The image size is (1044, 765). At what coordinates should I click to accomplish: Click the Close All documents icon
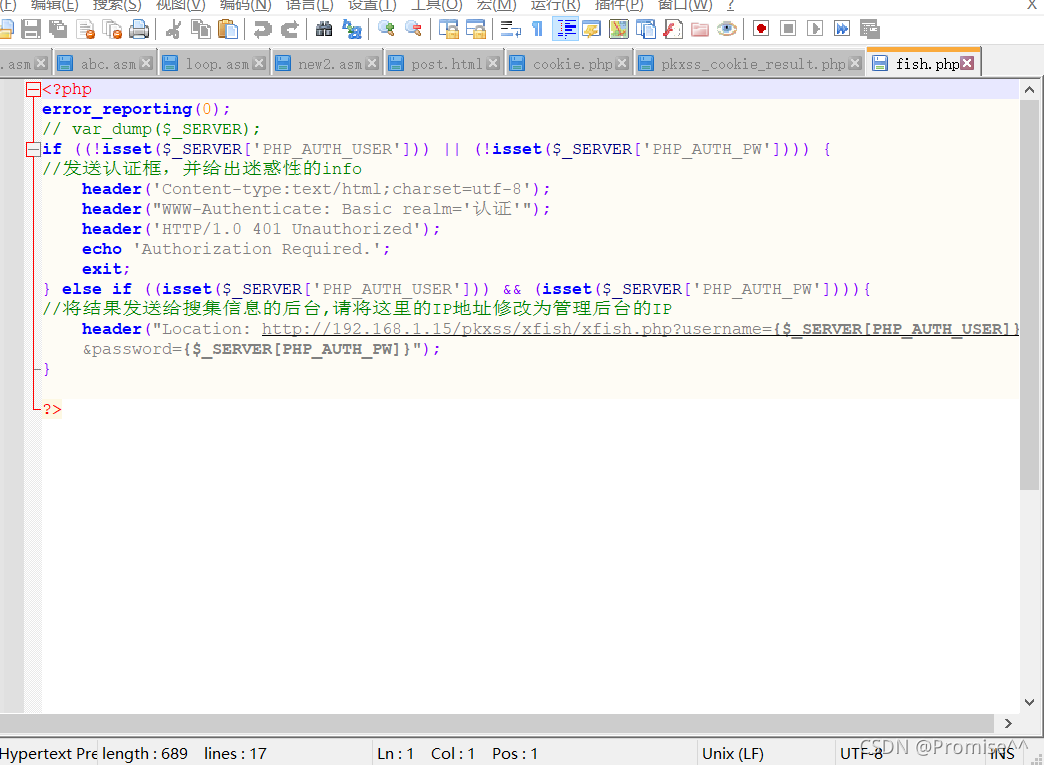(x=113, y=29)
